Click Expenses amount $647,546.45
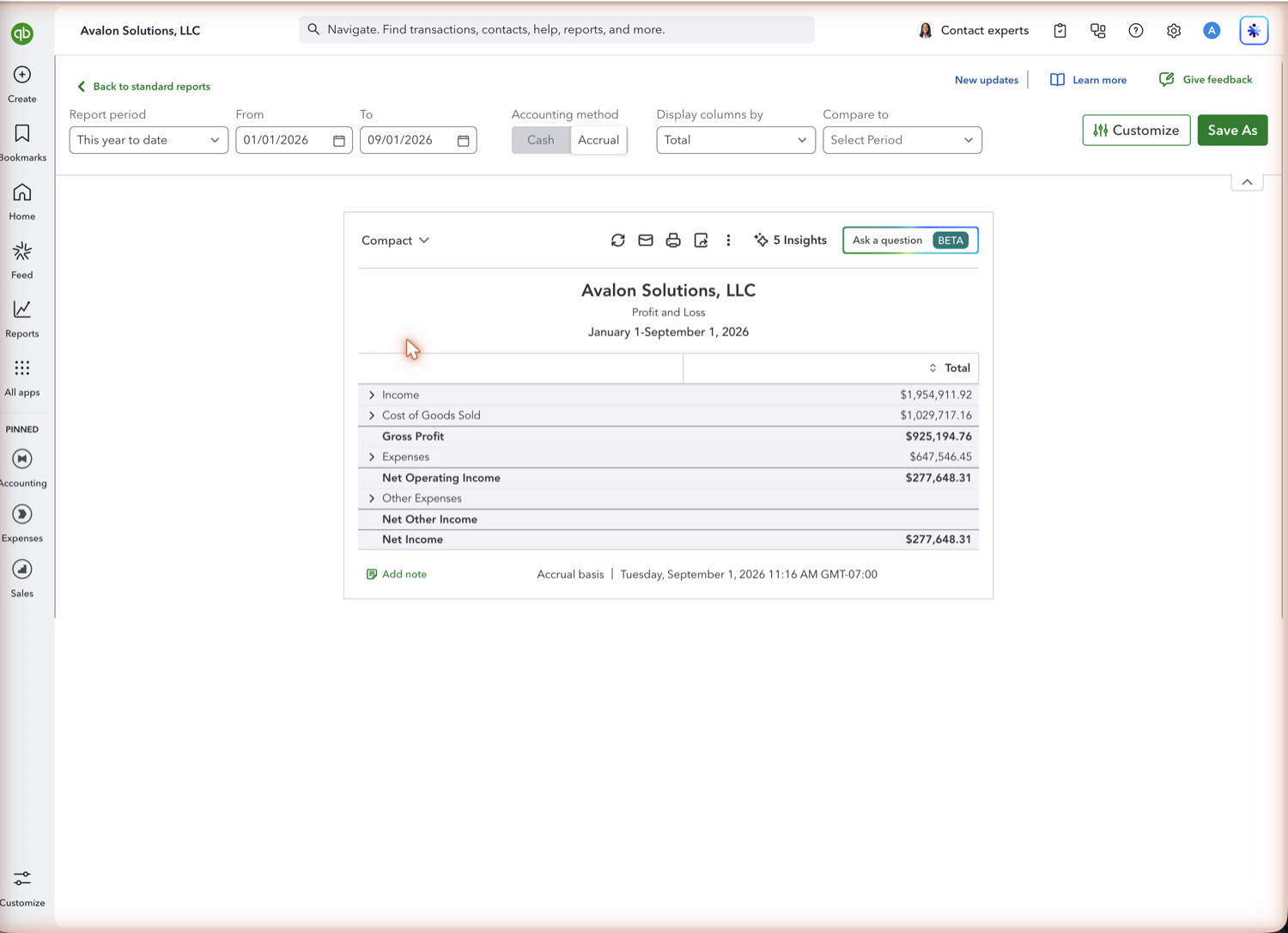This screenshot has height=933, width=1288. tap(940, 457)
